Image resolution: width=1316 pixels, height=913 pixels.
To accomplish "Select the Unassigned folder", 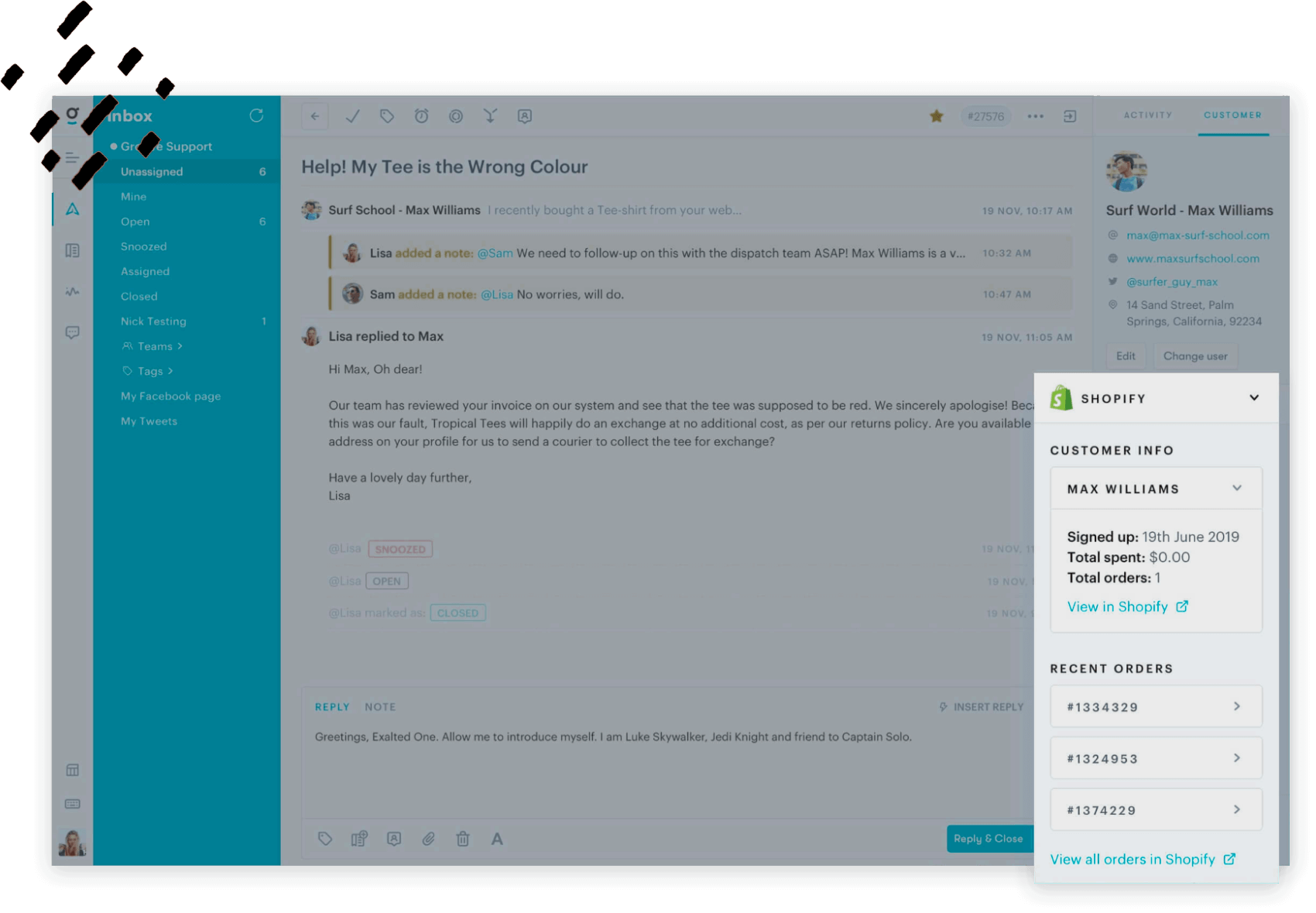I will pos(187,172).
